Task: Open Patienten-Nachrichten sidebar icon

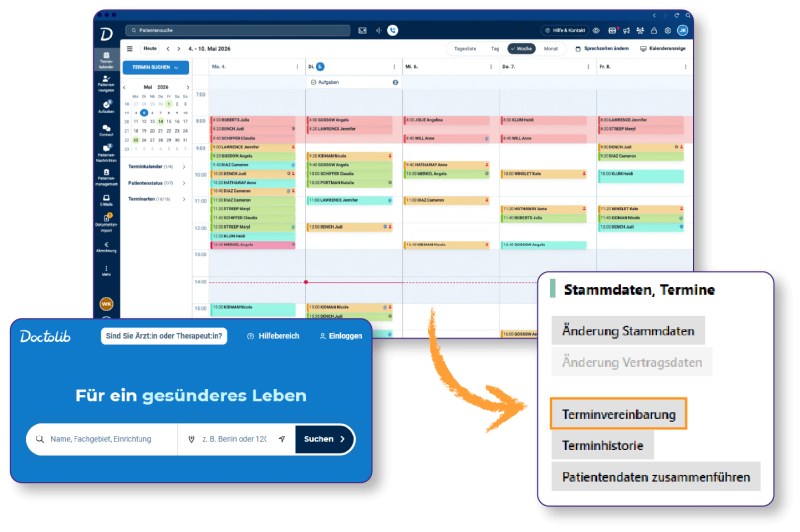Action: pos(106,153)
